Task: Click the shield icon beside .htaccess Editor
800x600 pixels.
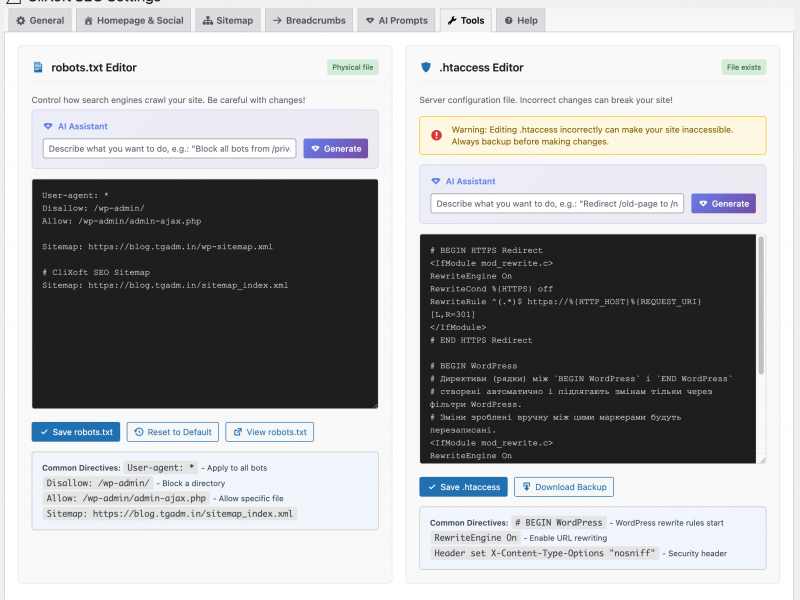Action: pyautogui.click(x=425, y=68)
